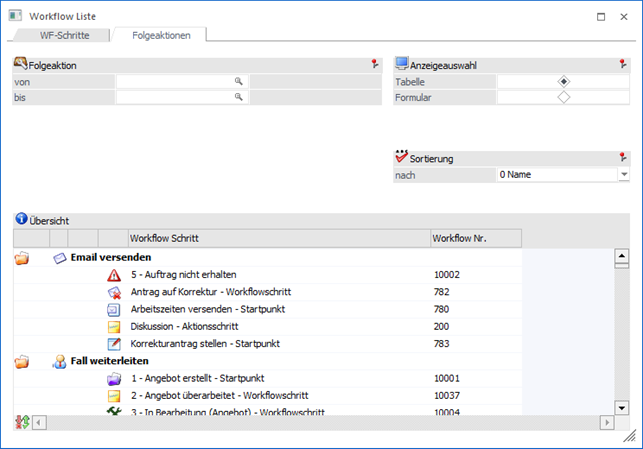Click the red-green arrows icon at bottom left

22,422
